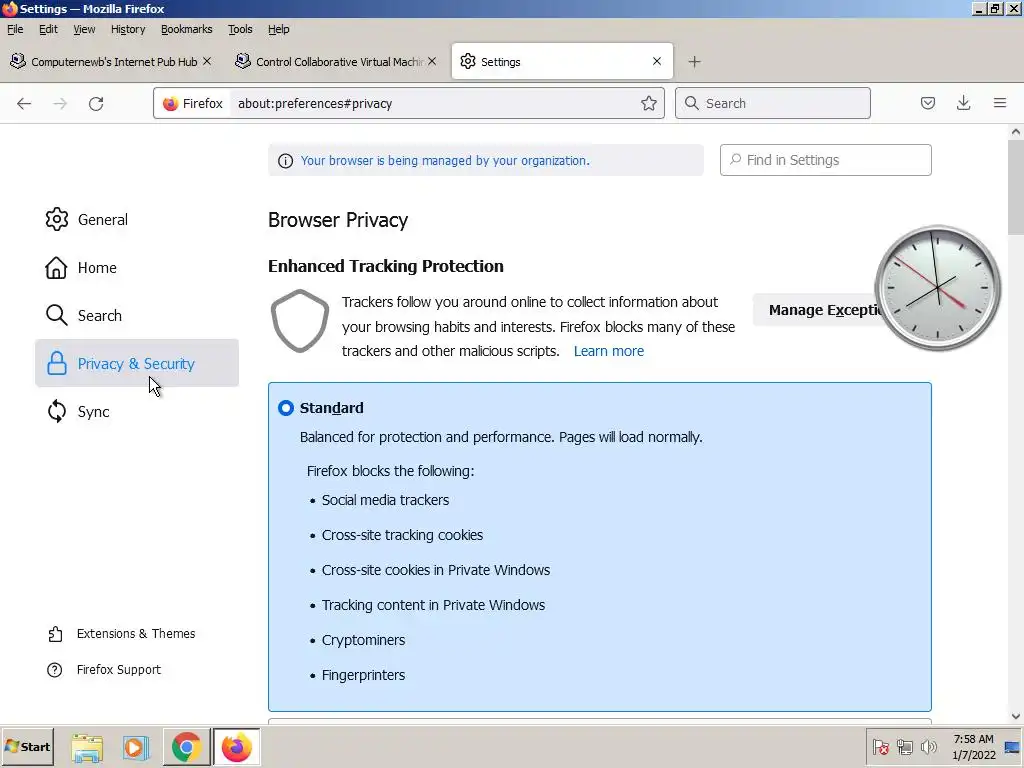Close the Computernewb's Internet Pub Hub tab
The width and height of the screenshot is (1024, 768).
(207, 61)
